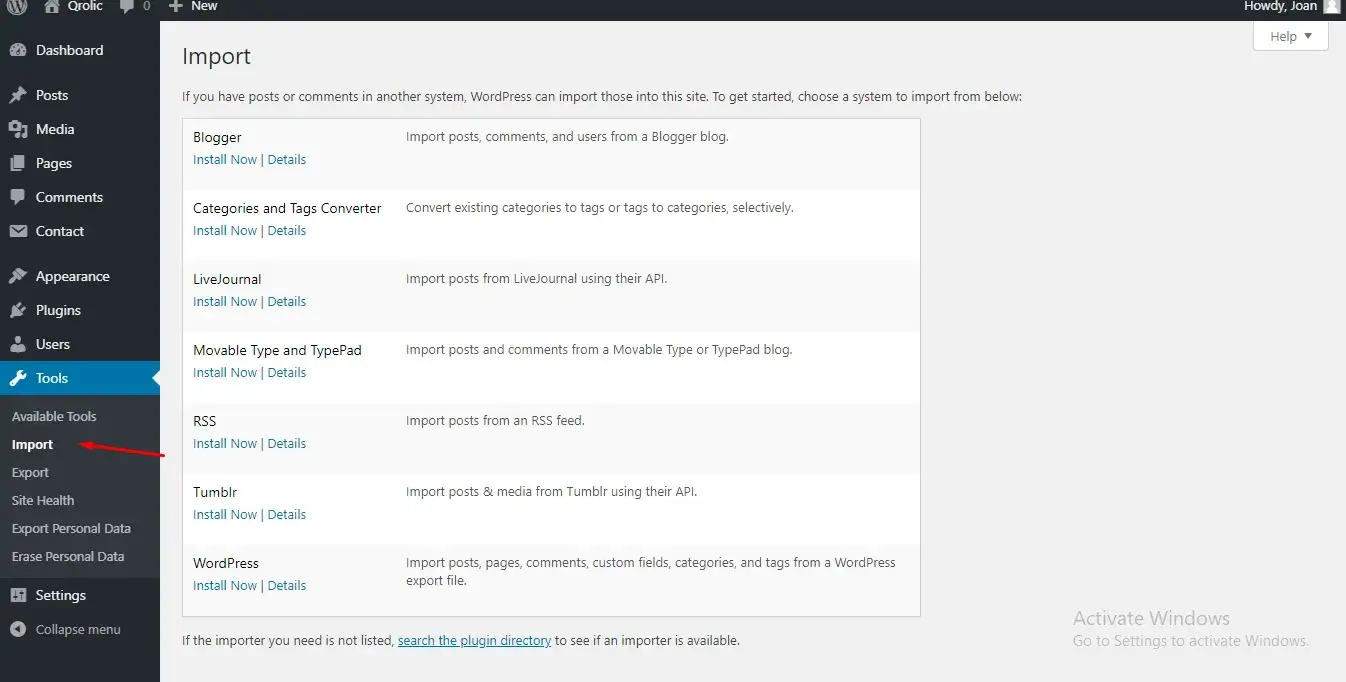The width and height of the screenshot is (1346, 682).
Task: Open the New content menu
Action: 194,6
